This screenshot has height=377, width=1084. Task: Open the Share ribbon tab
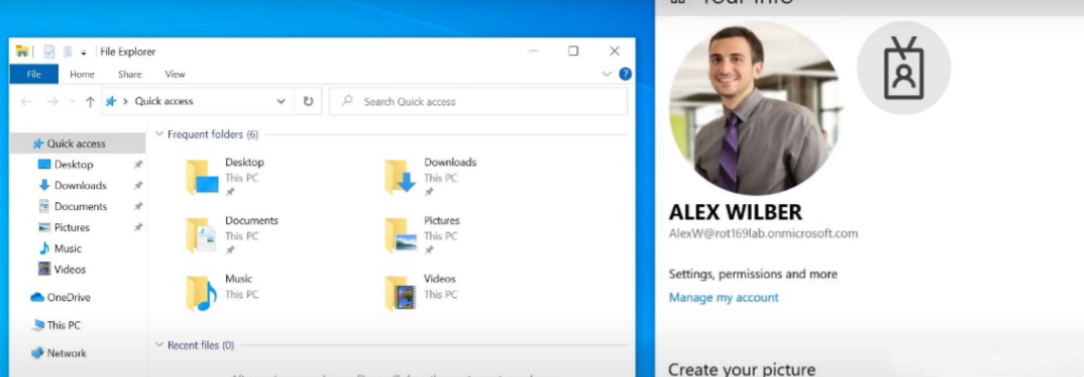pyautogui.click(x=129, y=74)
